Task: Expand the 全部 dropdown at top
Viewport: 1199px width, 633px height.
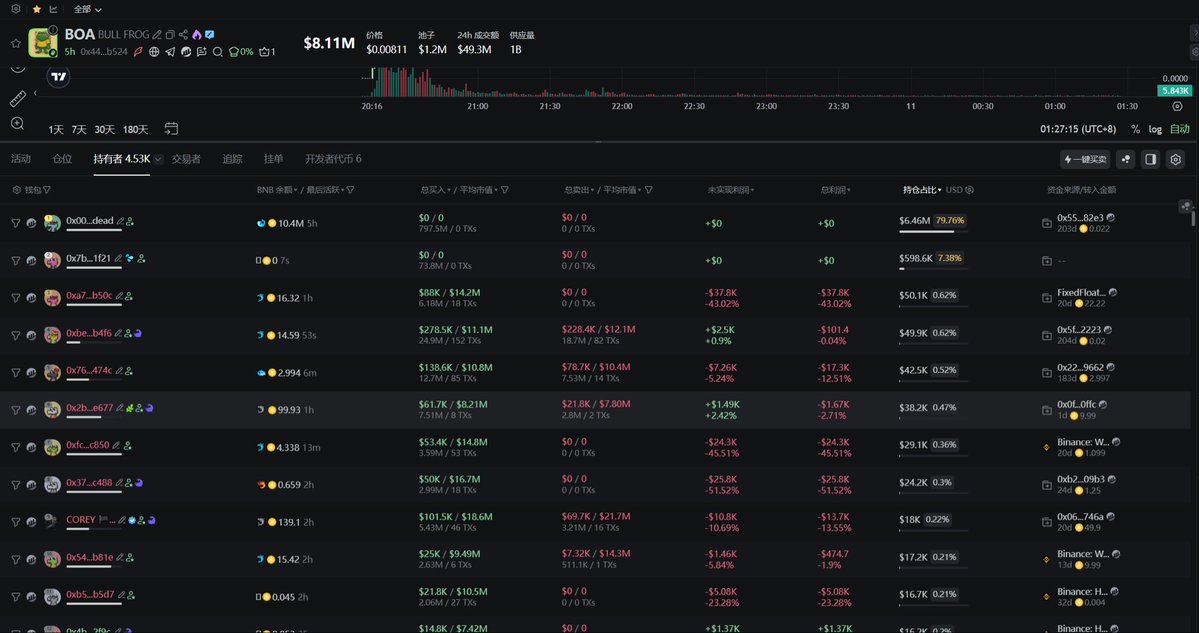Action: click(x=88, y=9)
